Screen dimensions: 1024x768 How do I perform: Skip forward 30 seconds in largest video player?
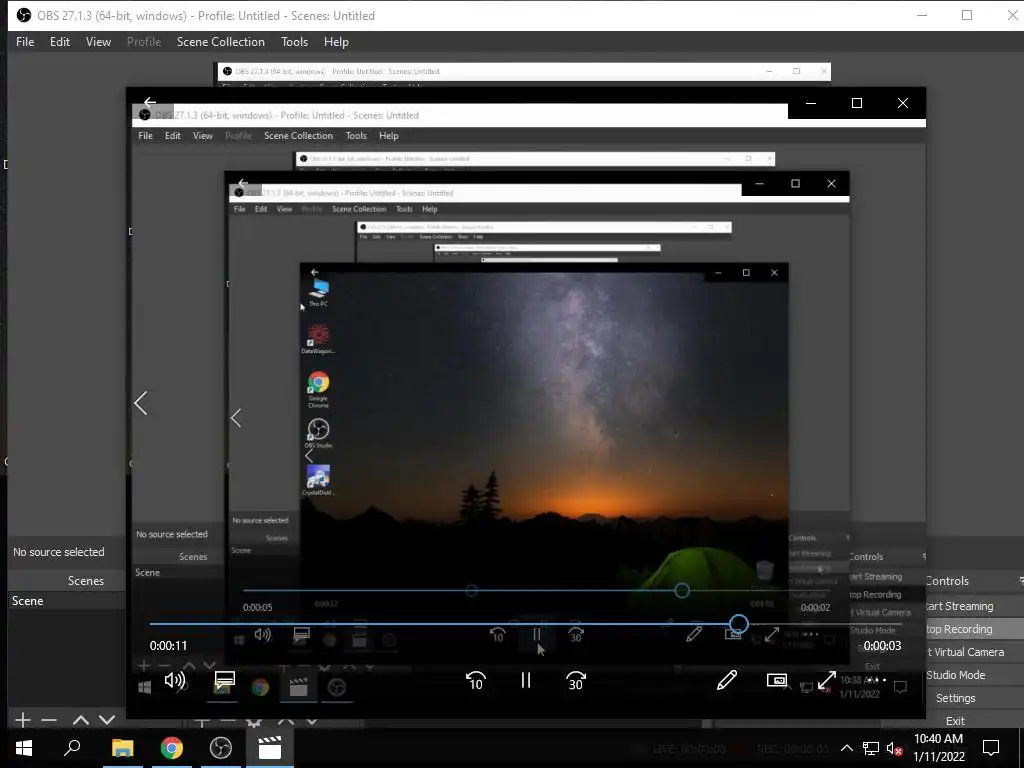pos(575,681)
